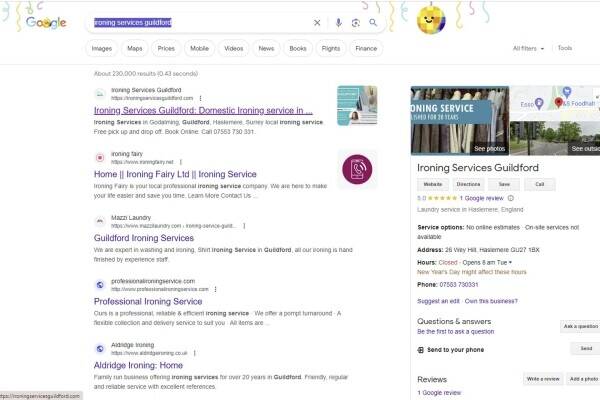Click the Aldridge Ironing globe favicon
The image size is (600, 400).
pos(99,348)
